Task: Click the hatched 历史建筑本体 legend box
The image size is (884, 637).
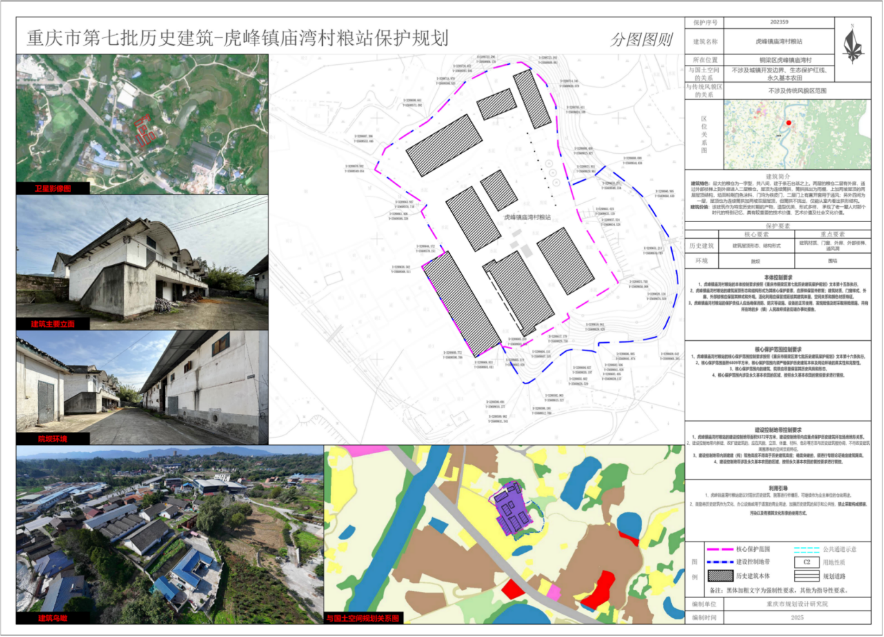Action: (x=720, y=576)
